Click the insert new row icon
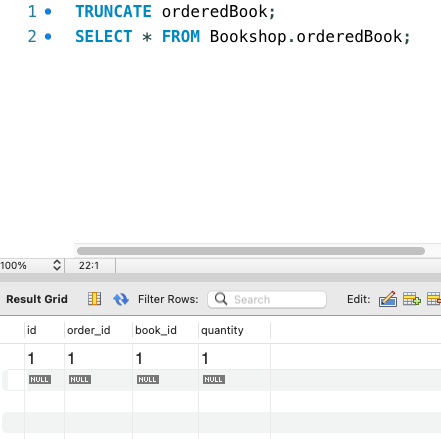This screenshot has height=439, width=441. click(412, 299)
